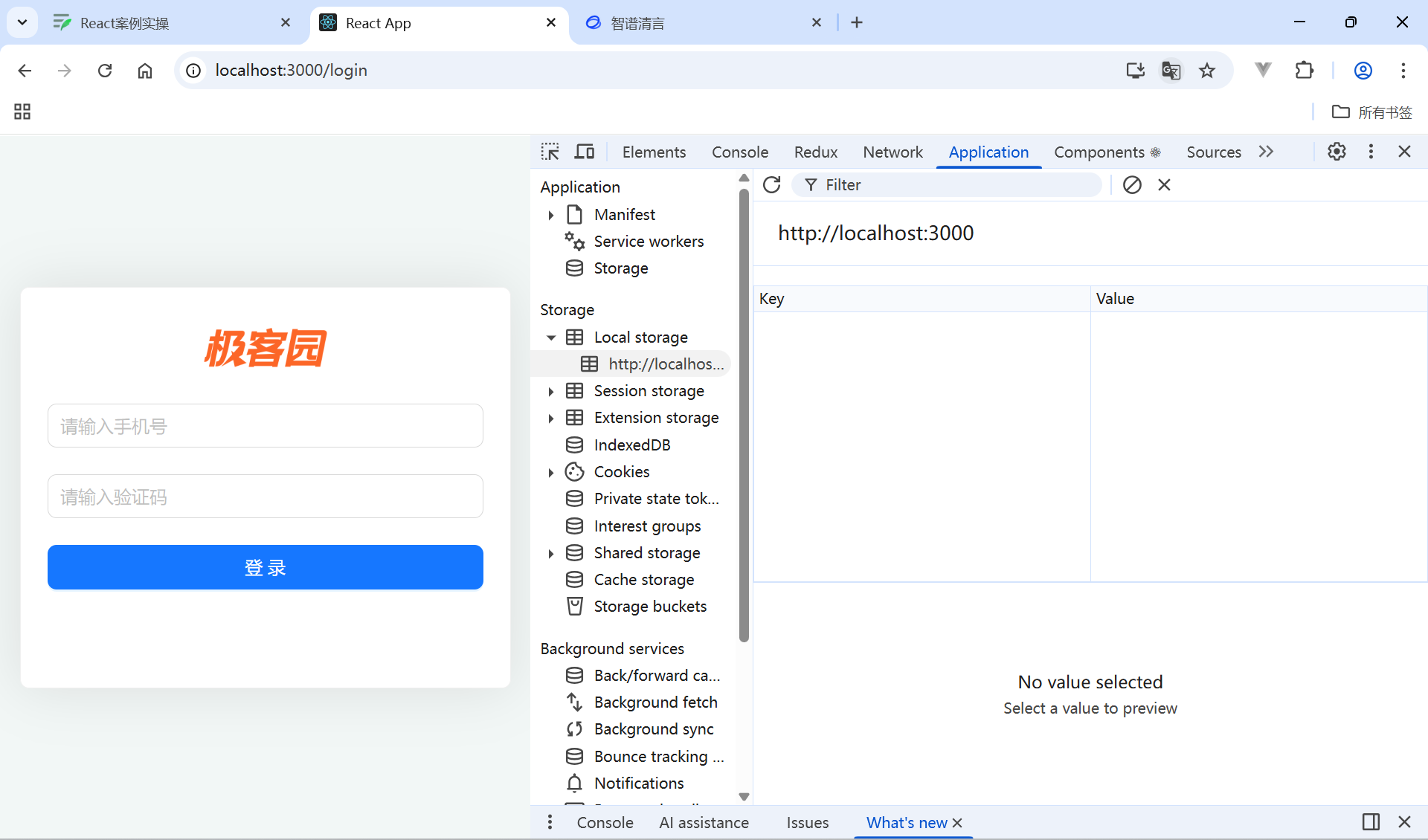Click the phone number input field
Viewport: 1428px width, 840px height.
click(266, 426)
